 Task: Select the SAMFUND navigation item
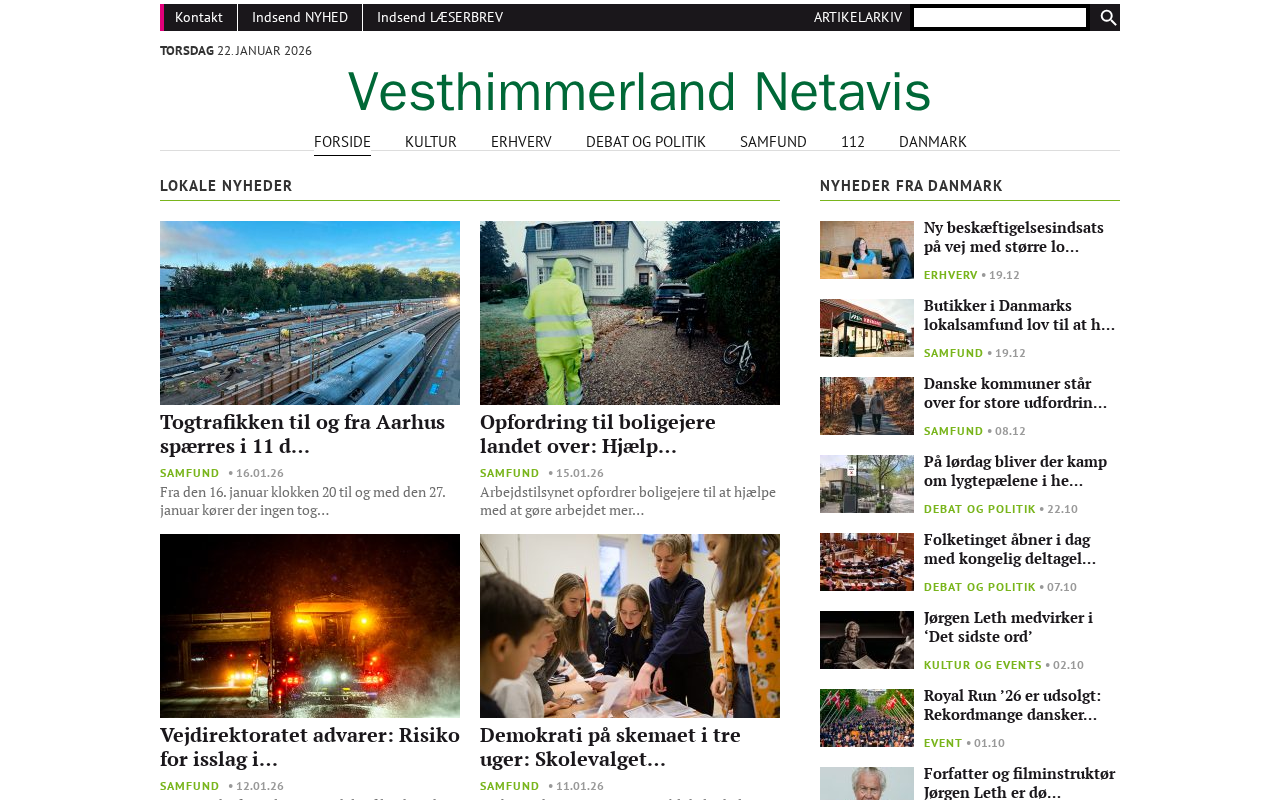click(x=773, y=142)
